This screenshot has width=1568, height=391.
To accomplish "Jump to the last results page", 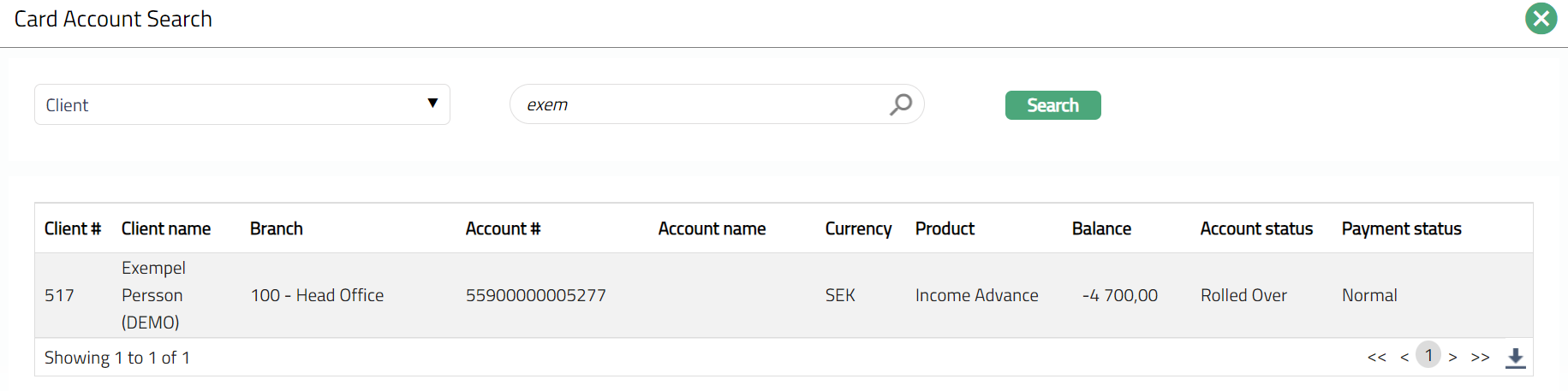I will tap(1480, 358).
